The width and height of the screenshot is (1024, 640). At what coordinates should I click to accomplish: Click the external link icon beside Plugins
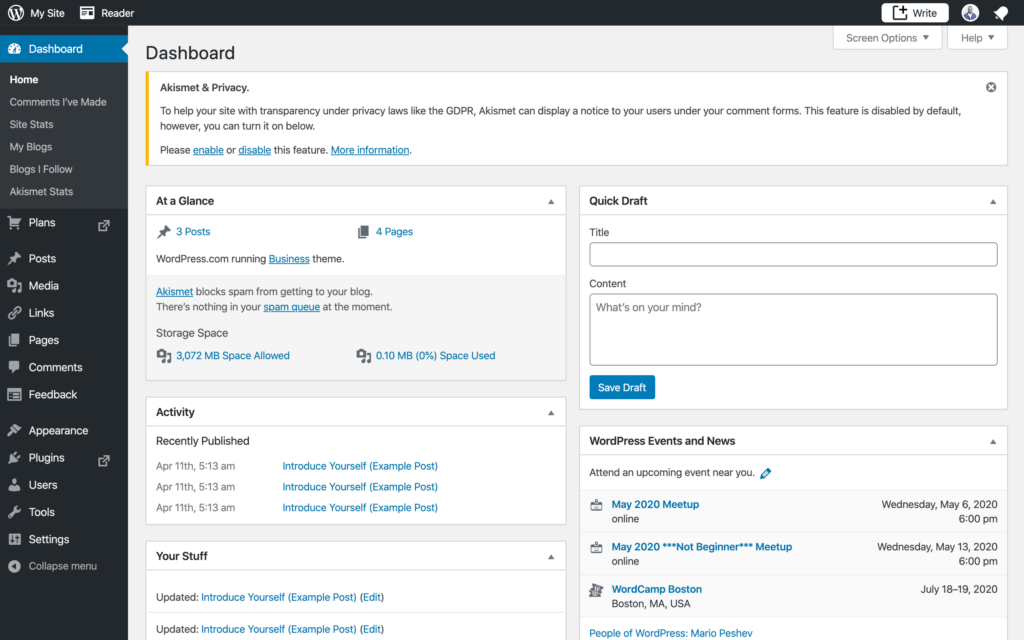point(104,460)
